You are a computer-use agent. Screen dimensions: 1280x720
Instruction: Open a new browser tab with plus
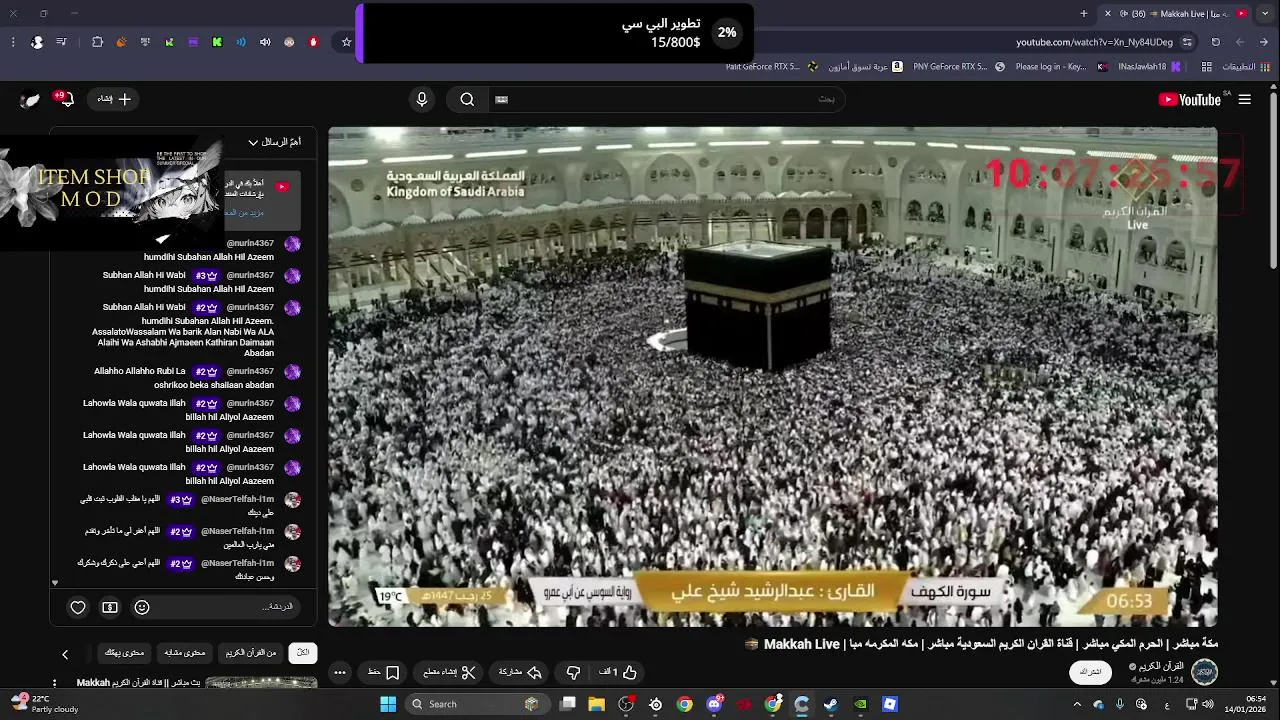pos(1084,13)
